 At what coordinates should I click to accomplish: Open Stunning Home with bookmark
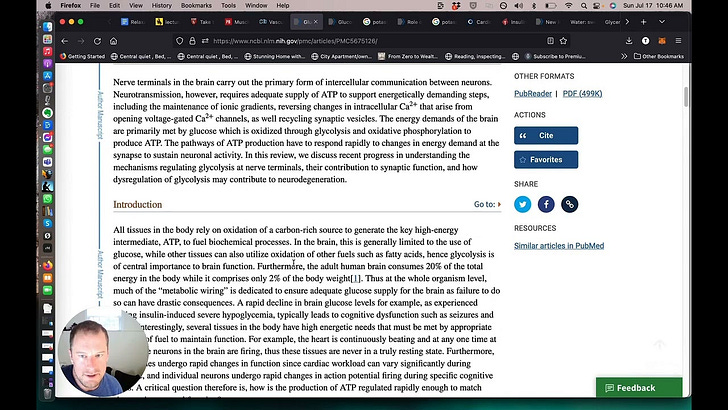pos(274,56)
